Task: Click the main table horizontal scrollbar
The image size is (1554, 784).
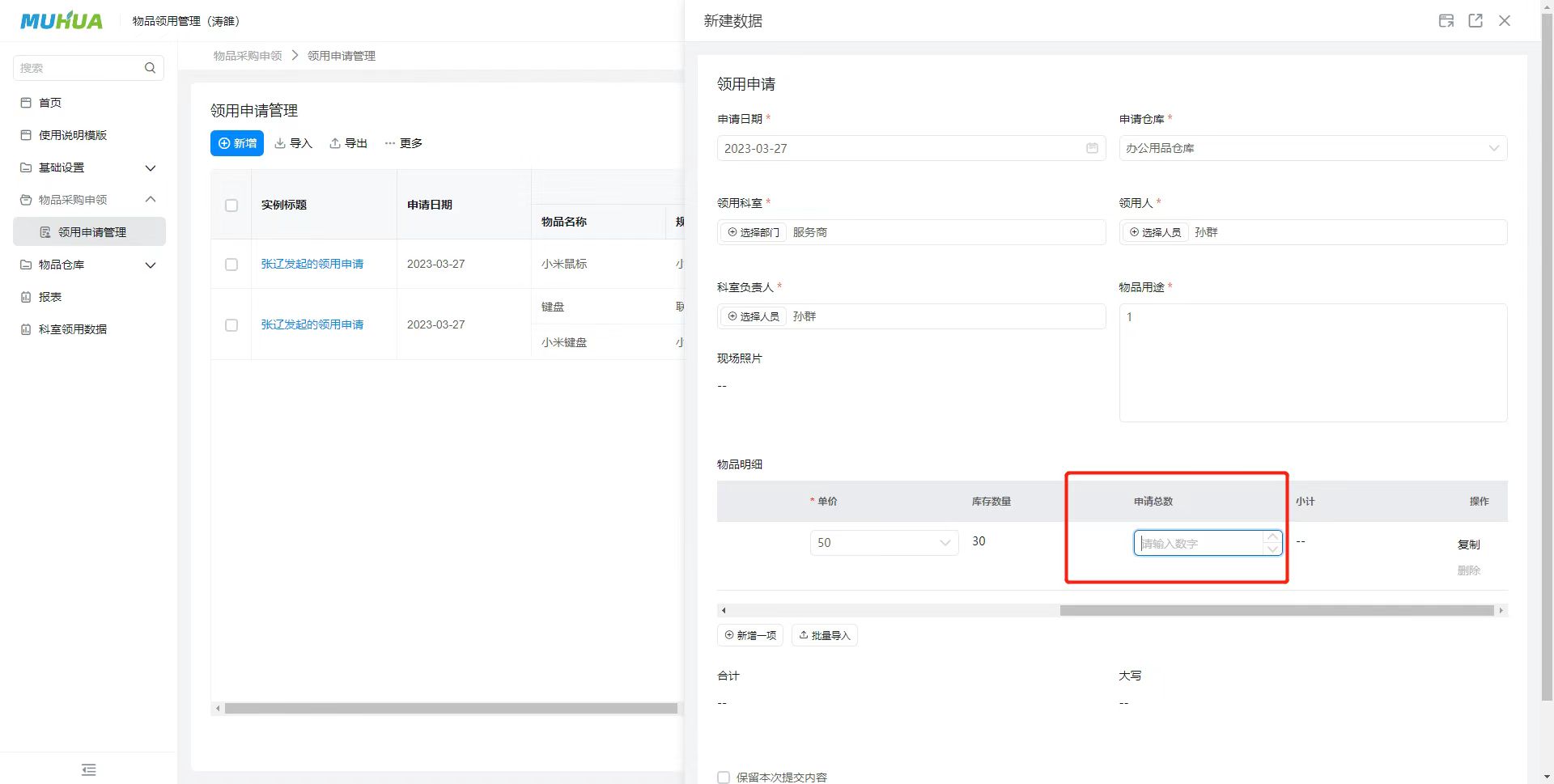Action: point(451,709)
